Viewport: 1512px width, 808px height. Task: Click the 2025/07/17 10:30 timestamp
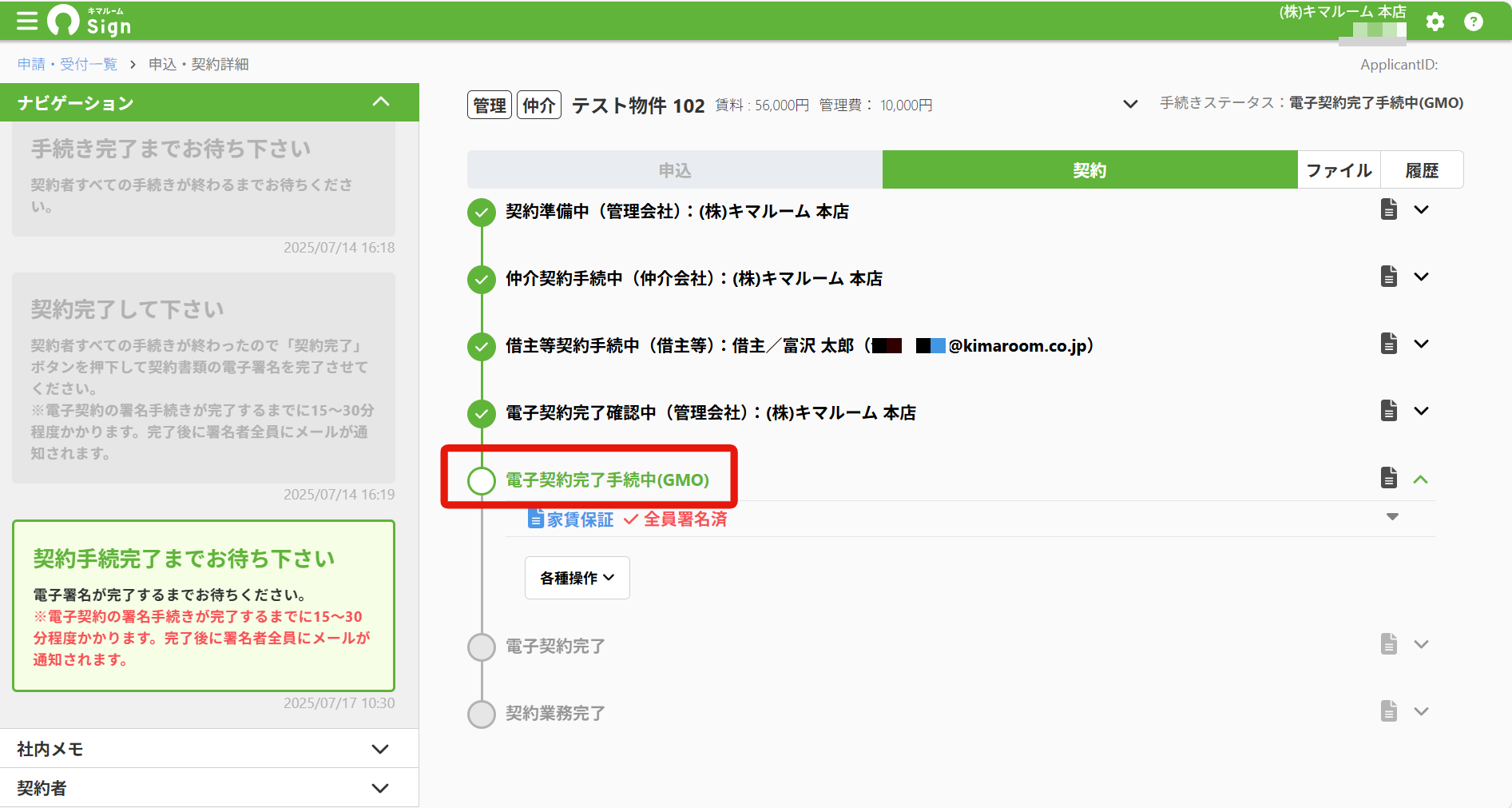point(339,703)
